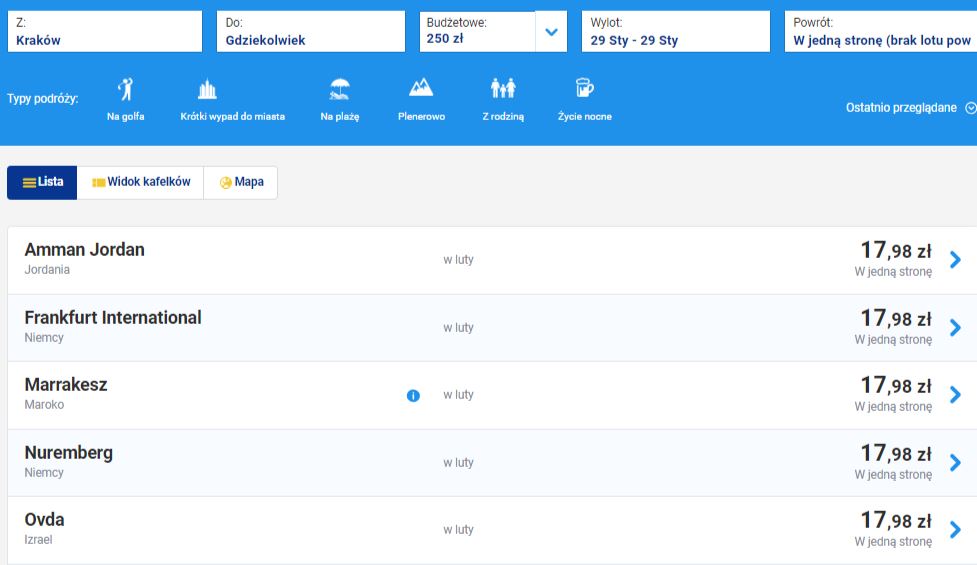Select the Na golfa label
The width and height of the screenshot is (977, 565).
tap(125, 116)
